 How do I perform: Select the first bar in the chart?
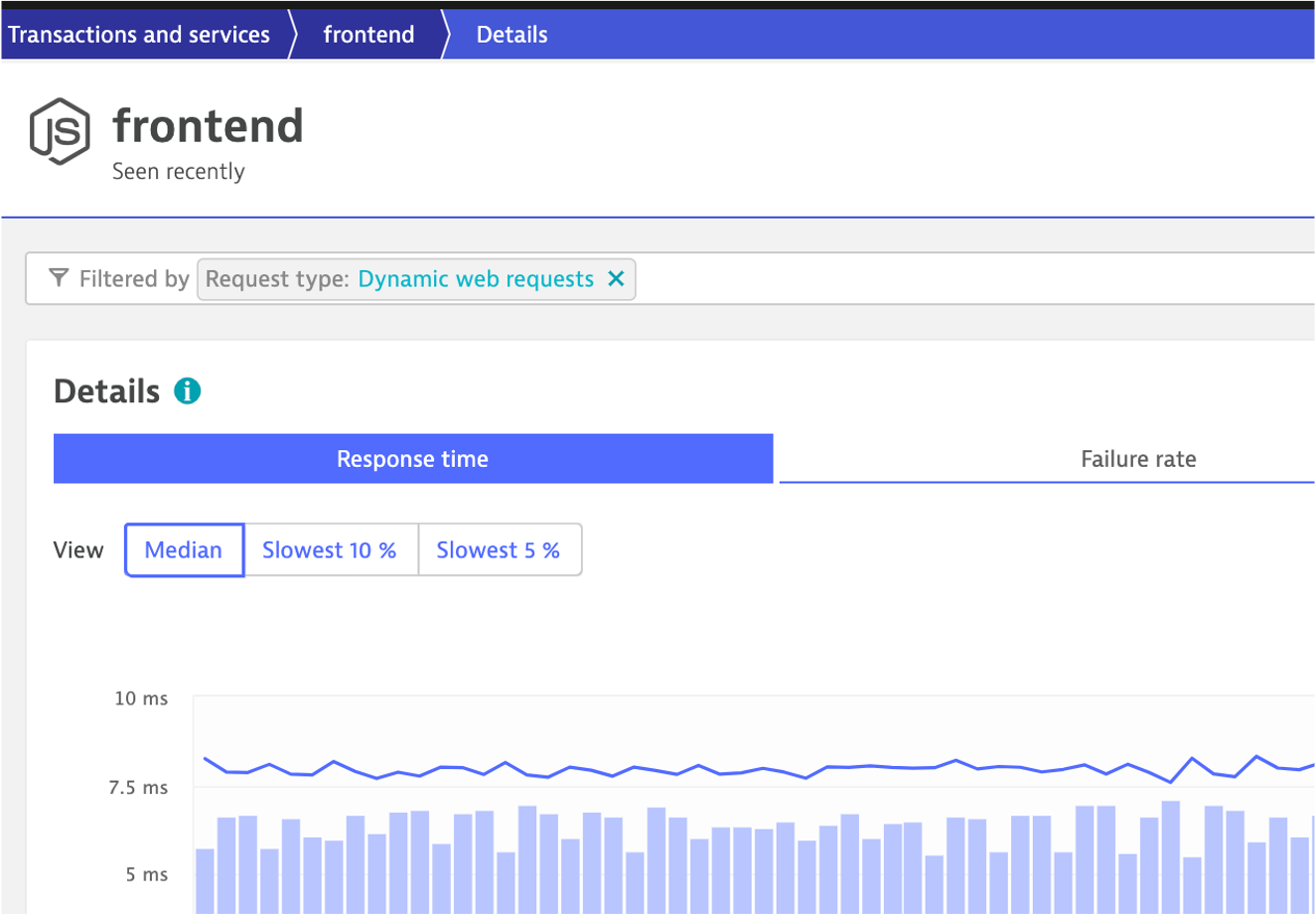(205, 879)
